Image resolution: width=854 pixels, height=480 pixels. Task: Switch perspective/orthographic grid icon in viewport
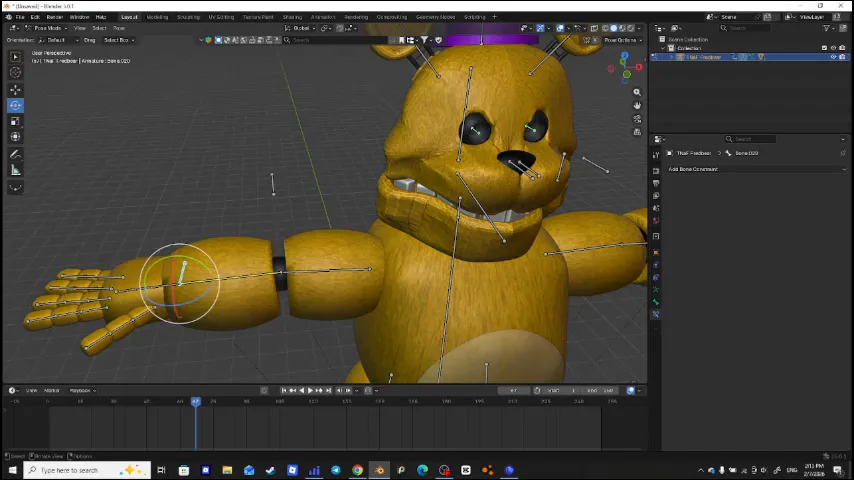[x=637, y=132]
